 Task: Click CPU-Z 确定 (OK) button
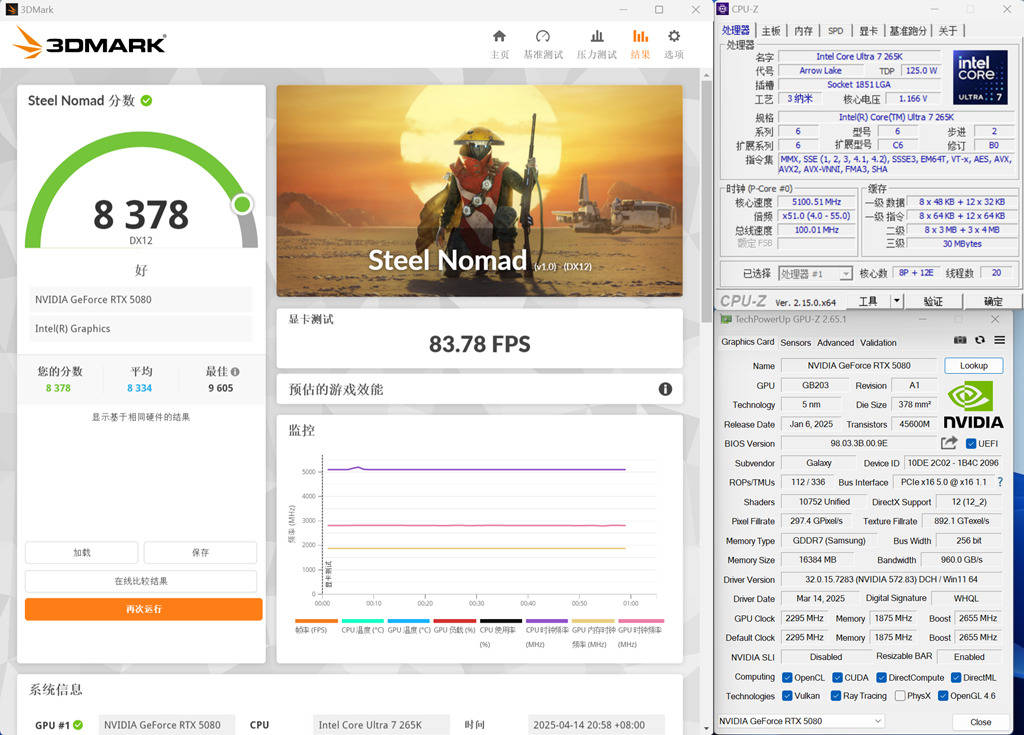(993, 301)
